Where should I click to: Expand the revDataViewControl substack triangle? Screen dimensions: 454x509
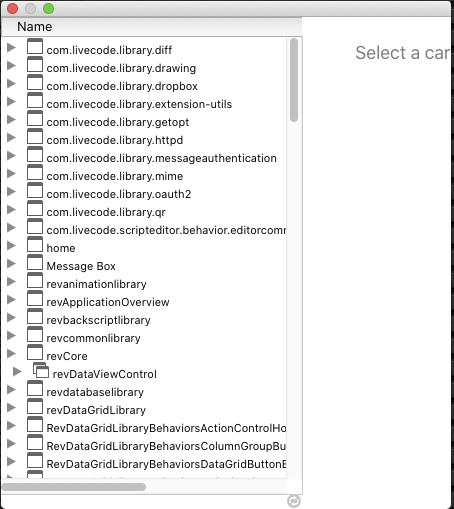[x=17, y=371]
